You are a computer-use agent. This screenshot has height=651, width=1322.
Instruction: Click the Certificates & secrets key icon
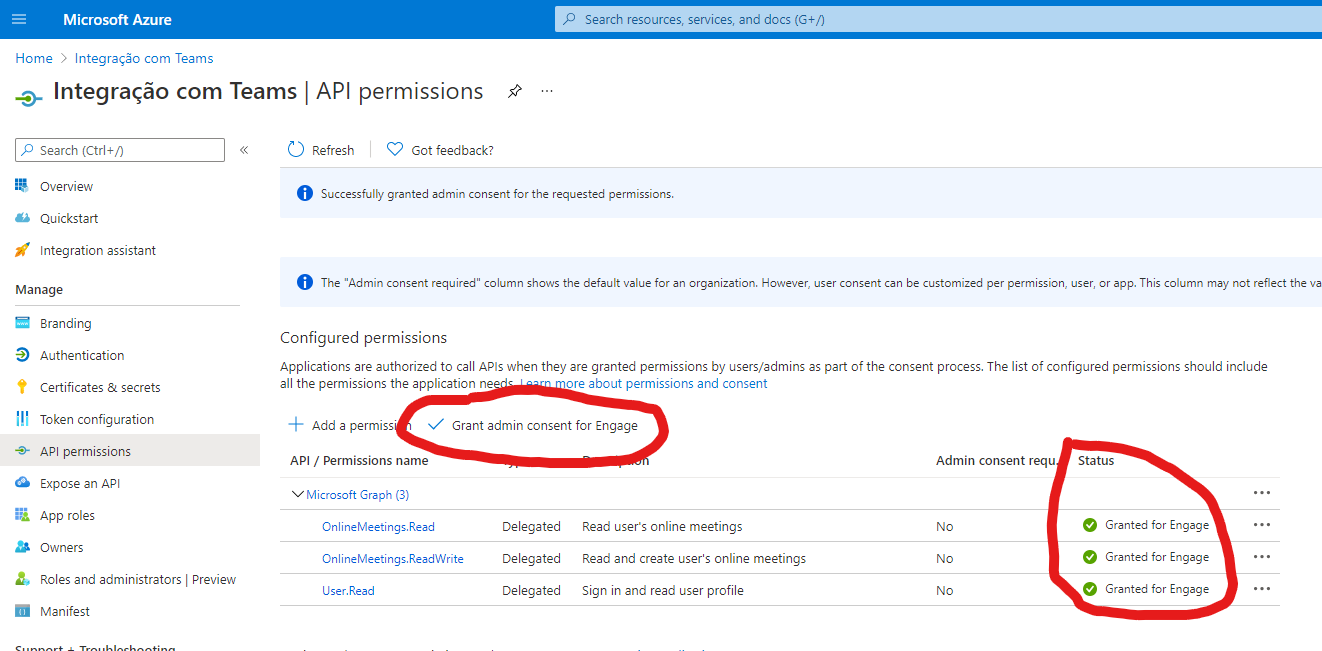pos(23,387)
